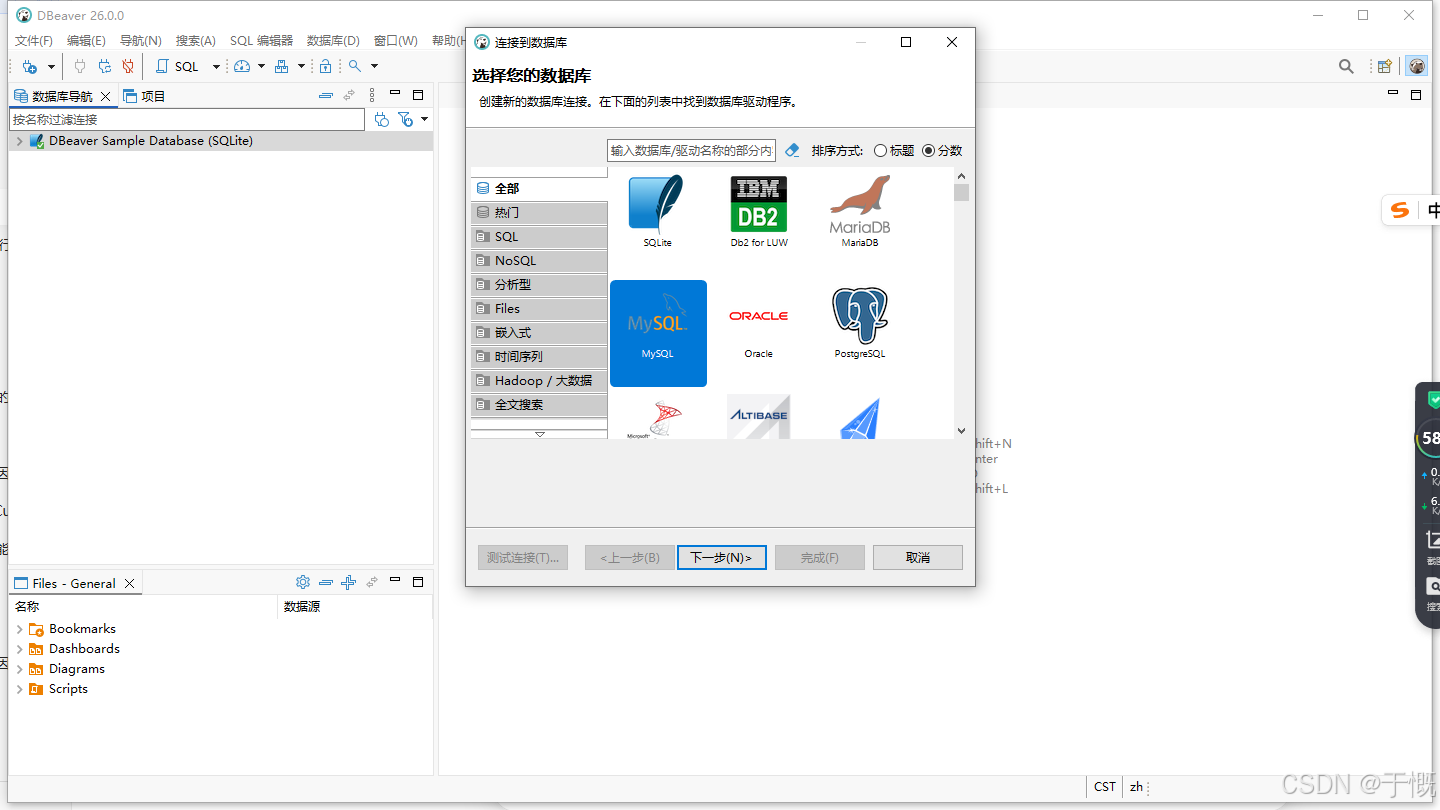Click the global search icon at top right

[1347, 66]
